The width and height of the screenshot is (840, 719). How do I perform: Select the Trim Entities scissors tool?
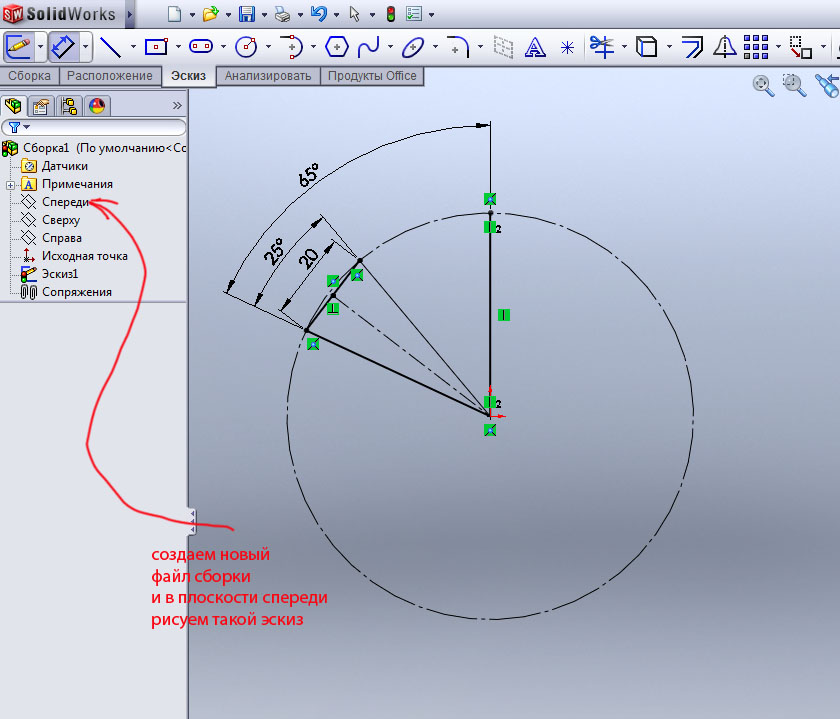pyautogui.click(x=601, y=46)
